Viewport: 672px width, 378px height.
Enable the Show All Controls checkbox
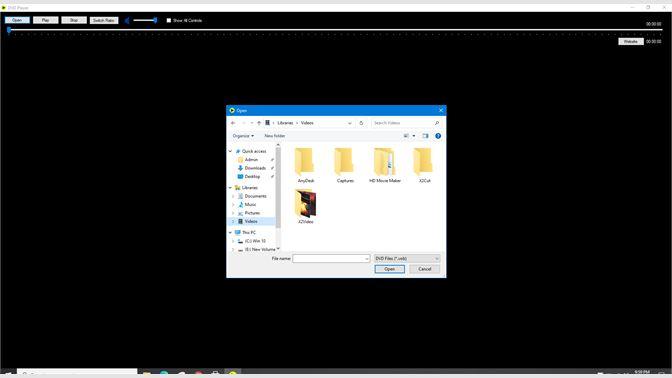(x=169, y=20)
